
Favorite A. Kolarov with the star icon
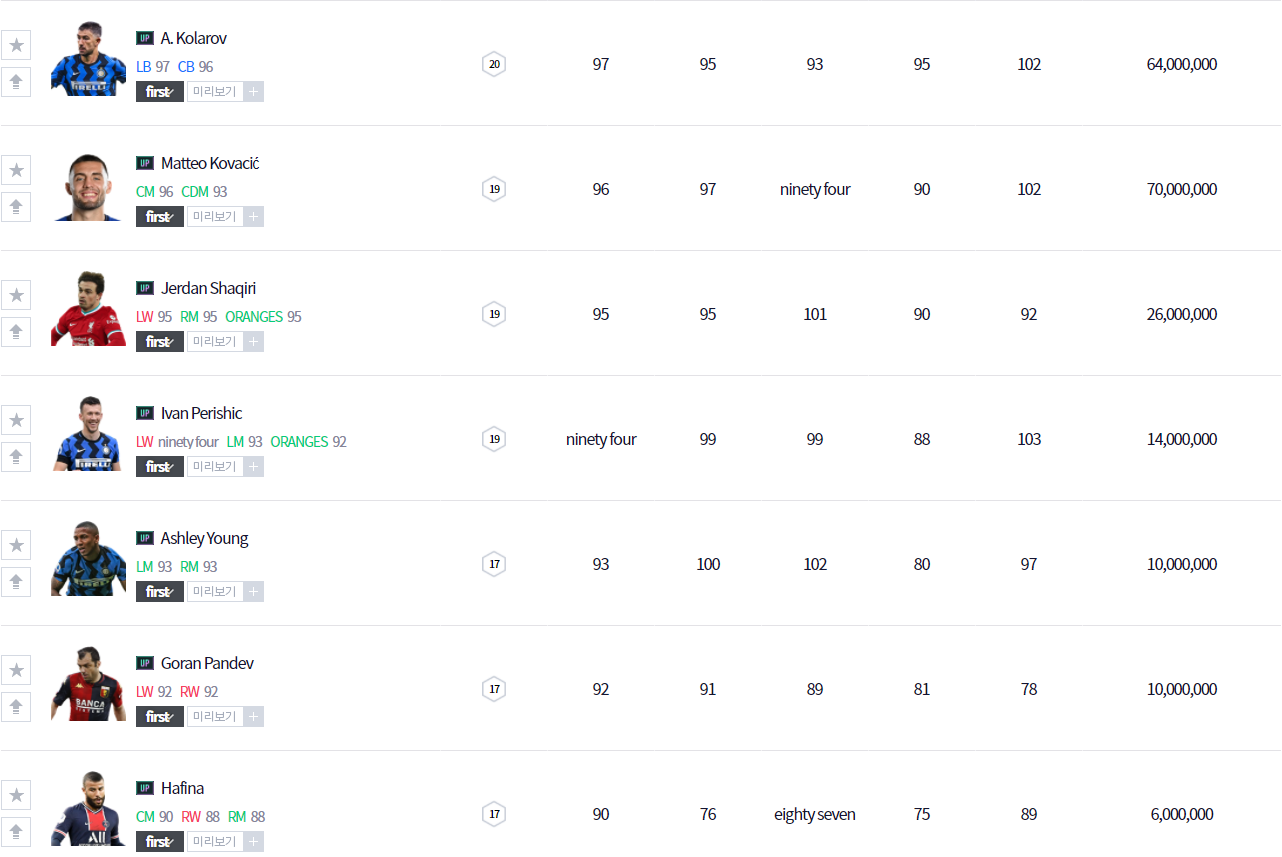16,45
